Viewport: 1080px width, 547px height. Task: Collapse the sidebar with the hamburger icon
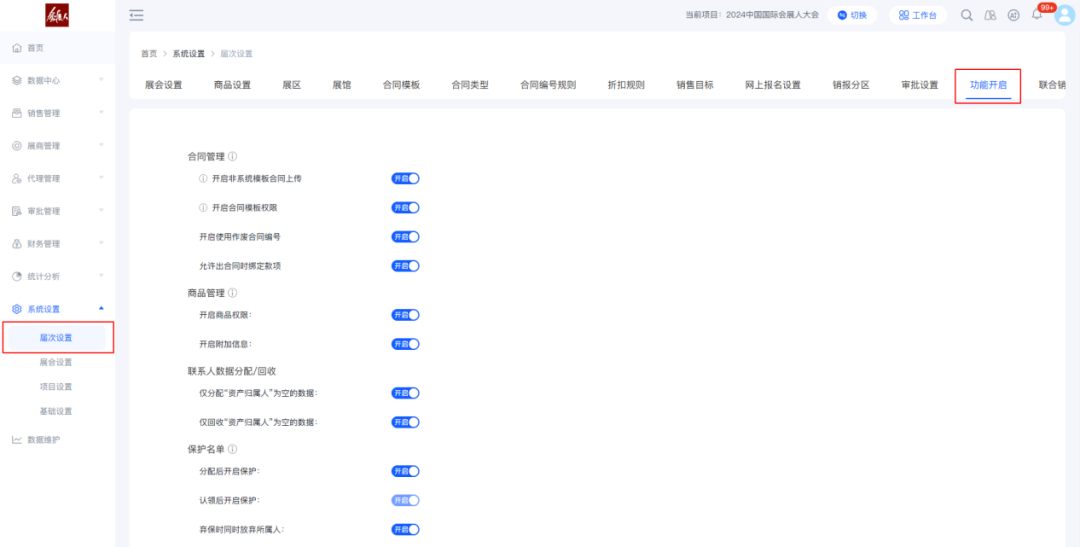pyautogui.click(x=136, y=15)
